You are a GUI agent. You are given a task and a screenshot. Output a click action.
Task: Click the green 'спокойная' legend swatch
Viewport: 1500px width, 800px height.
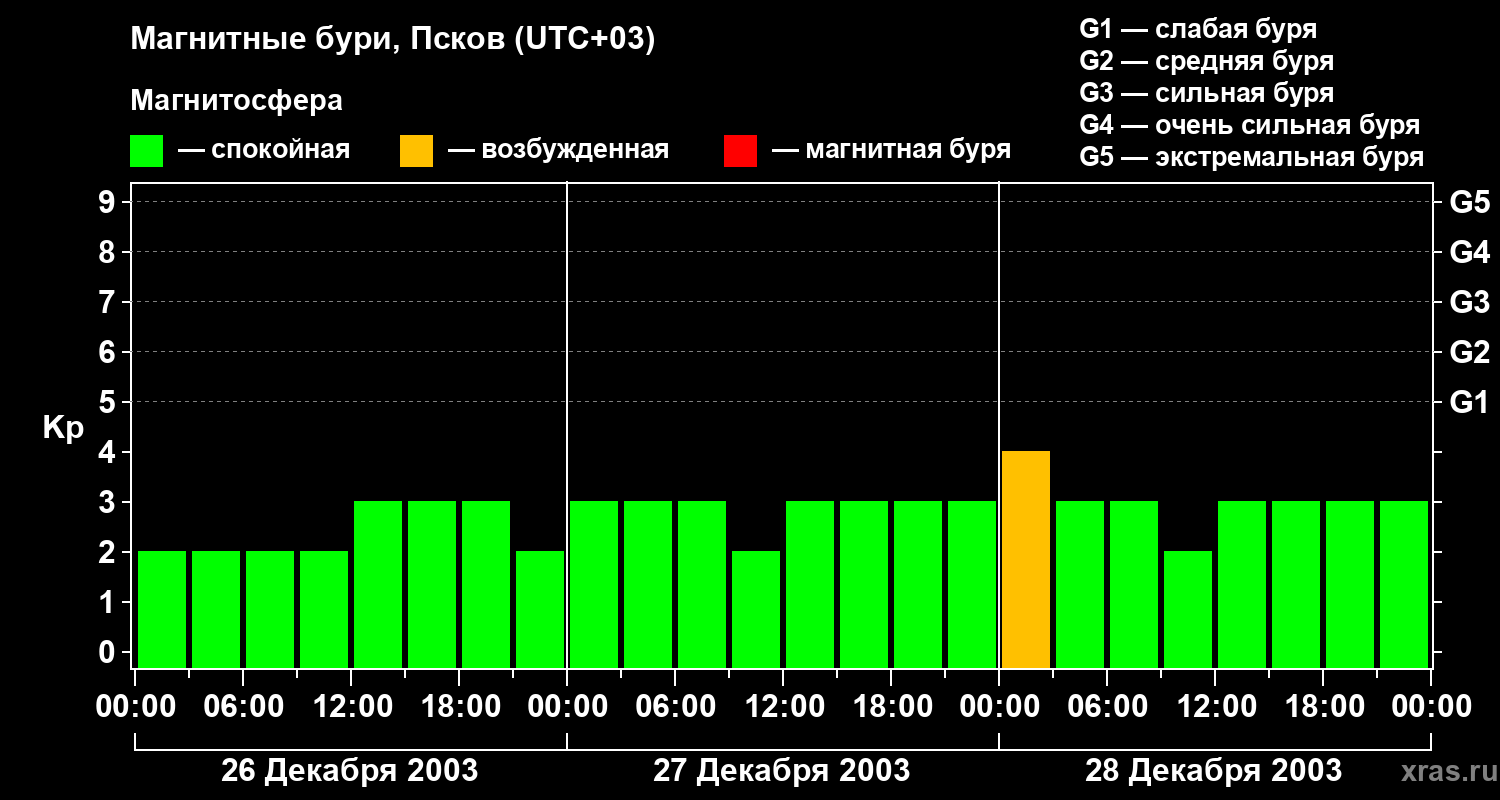(x=146, y=151)
